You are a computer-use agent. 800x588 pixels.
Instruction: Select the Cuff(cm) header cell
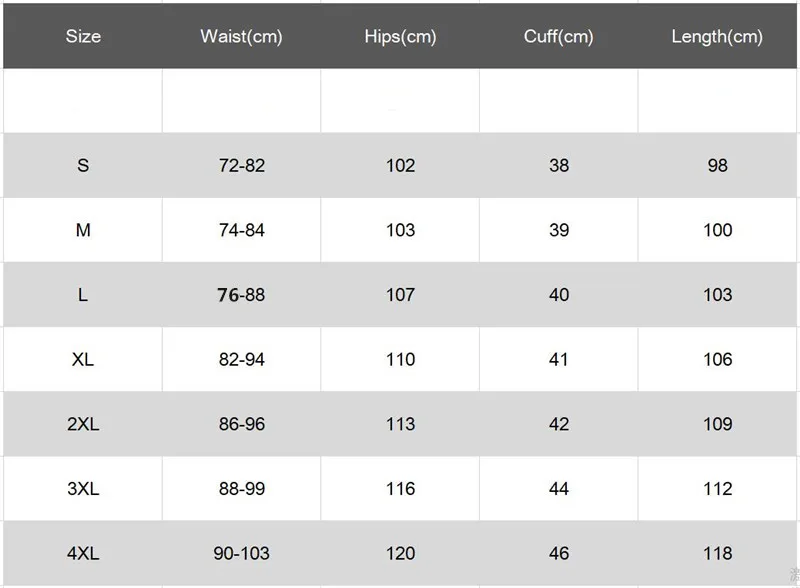(x=559, y=36)
